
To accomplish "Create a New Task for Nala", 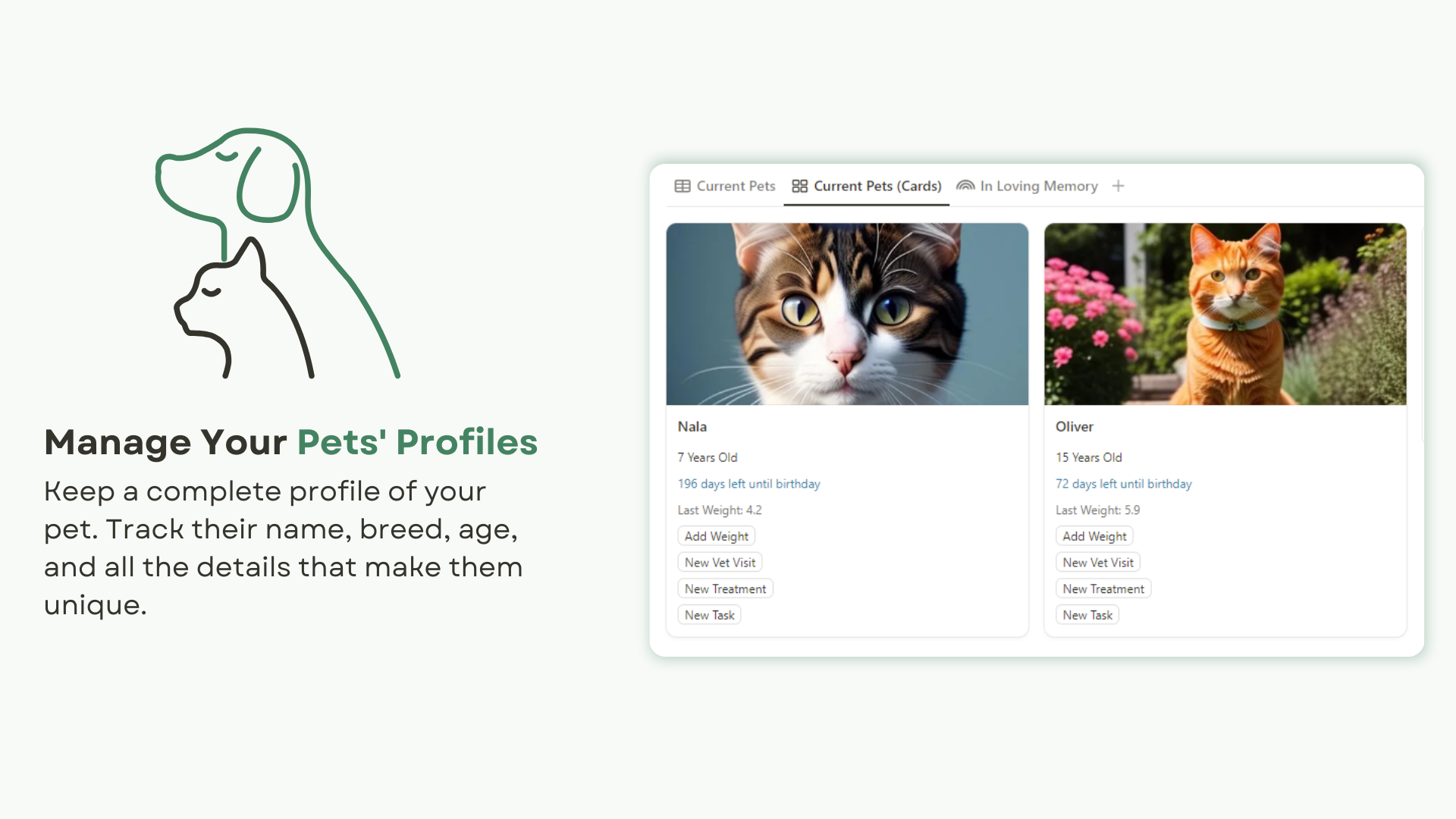I will 709,615.
